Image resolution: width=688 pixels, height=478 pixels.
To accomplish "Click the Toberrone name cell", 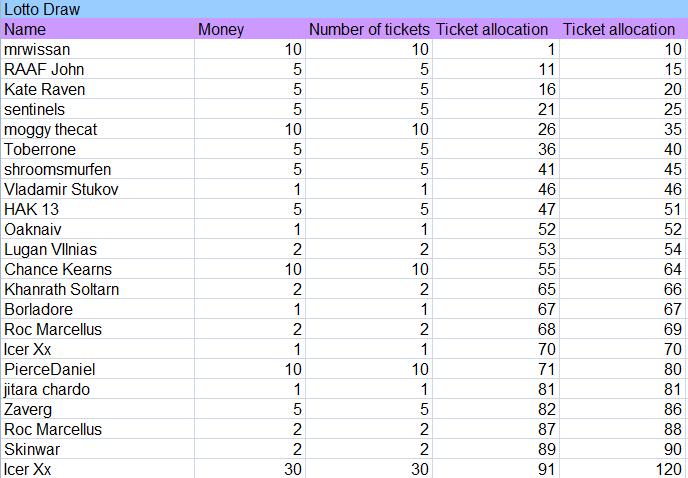I will tap(40, 150).
